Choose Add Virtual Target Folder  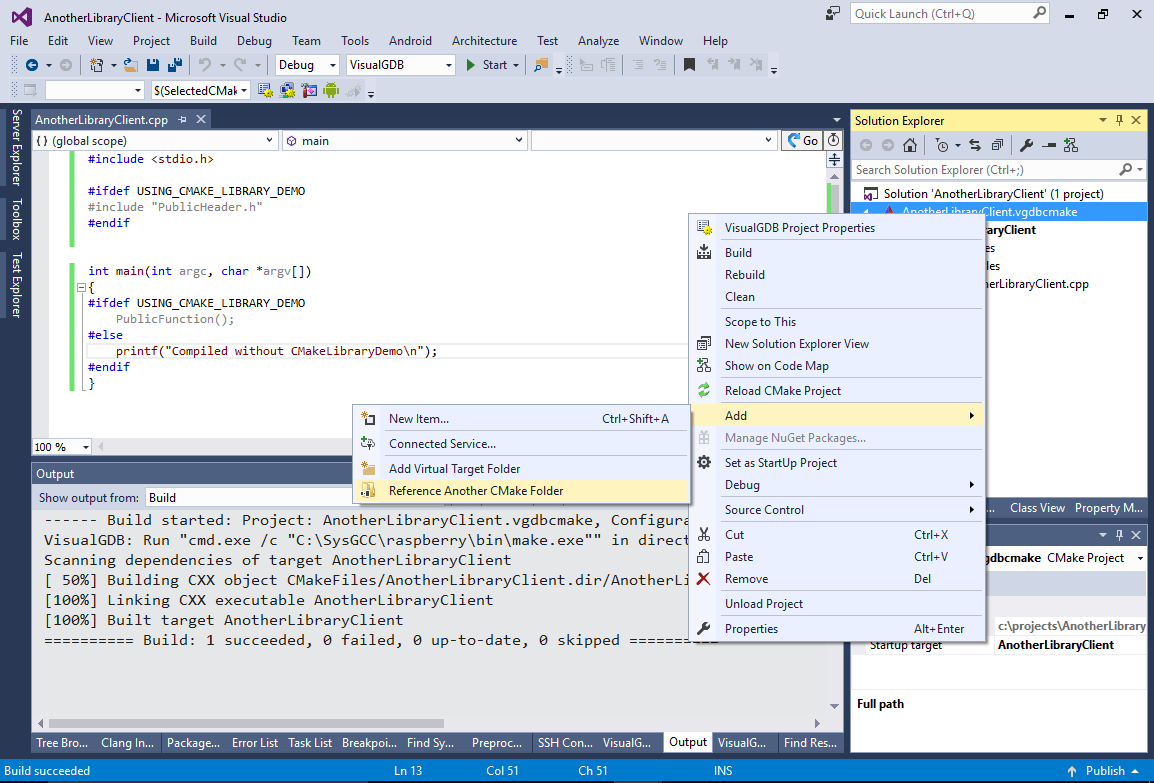tap(522, 469)
